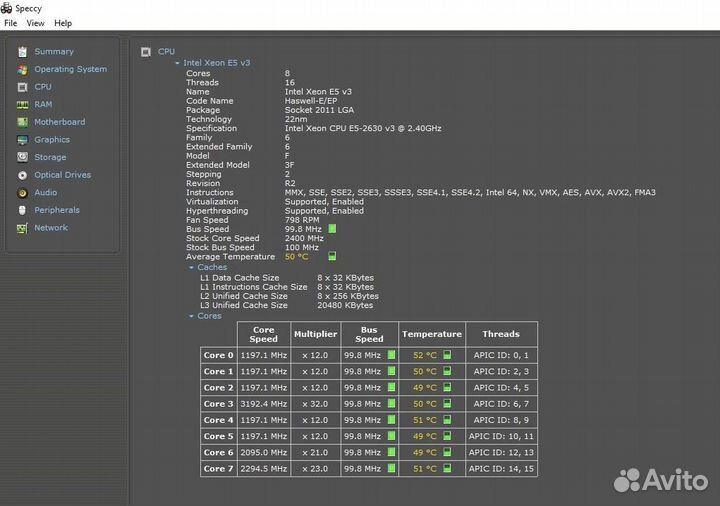The image size is (720, 506).
Task: Collapse the Cores section
Action: (192, 316)
